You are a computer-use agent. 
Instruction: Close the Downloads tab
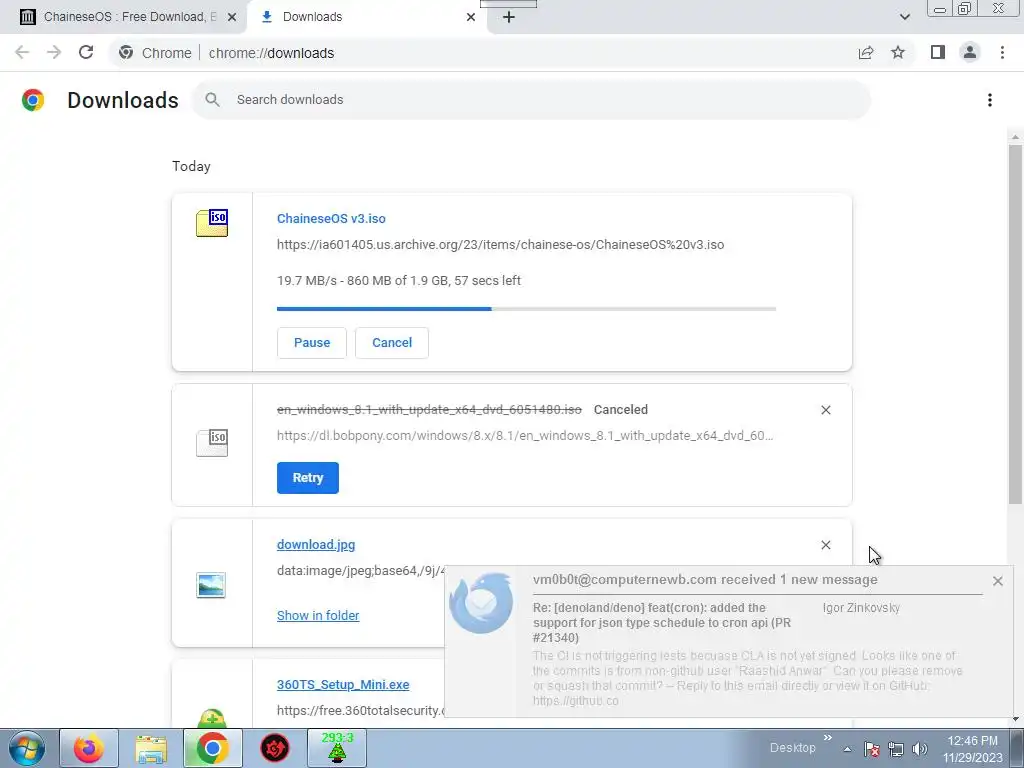471,17
